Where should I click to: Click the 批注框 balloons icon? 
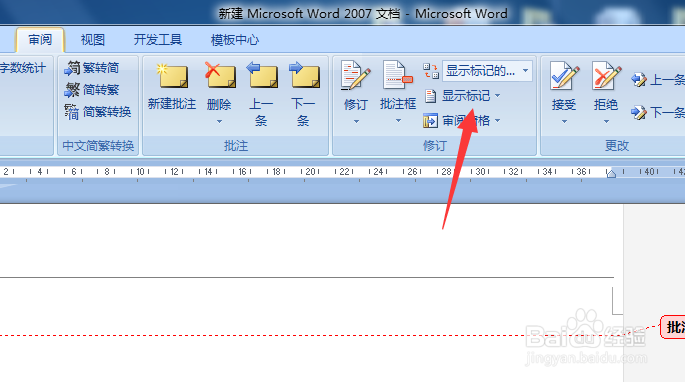click(x=398, y=75)
